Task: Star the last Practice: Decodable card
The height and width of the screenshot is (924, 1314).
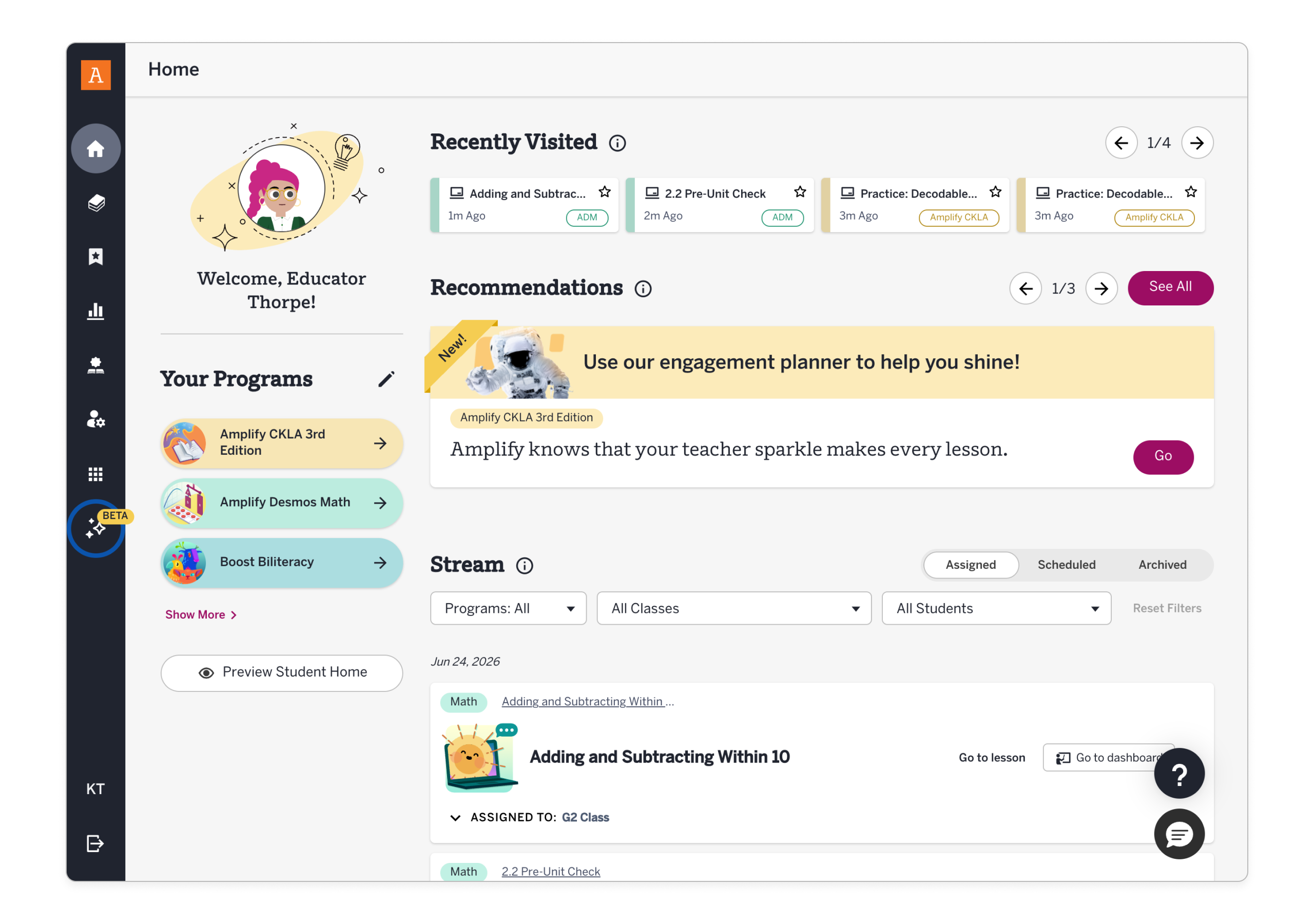Action: (x=1191, y=192)
